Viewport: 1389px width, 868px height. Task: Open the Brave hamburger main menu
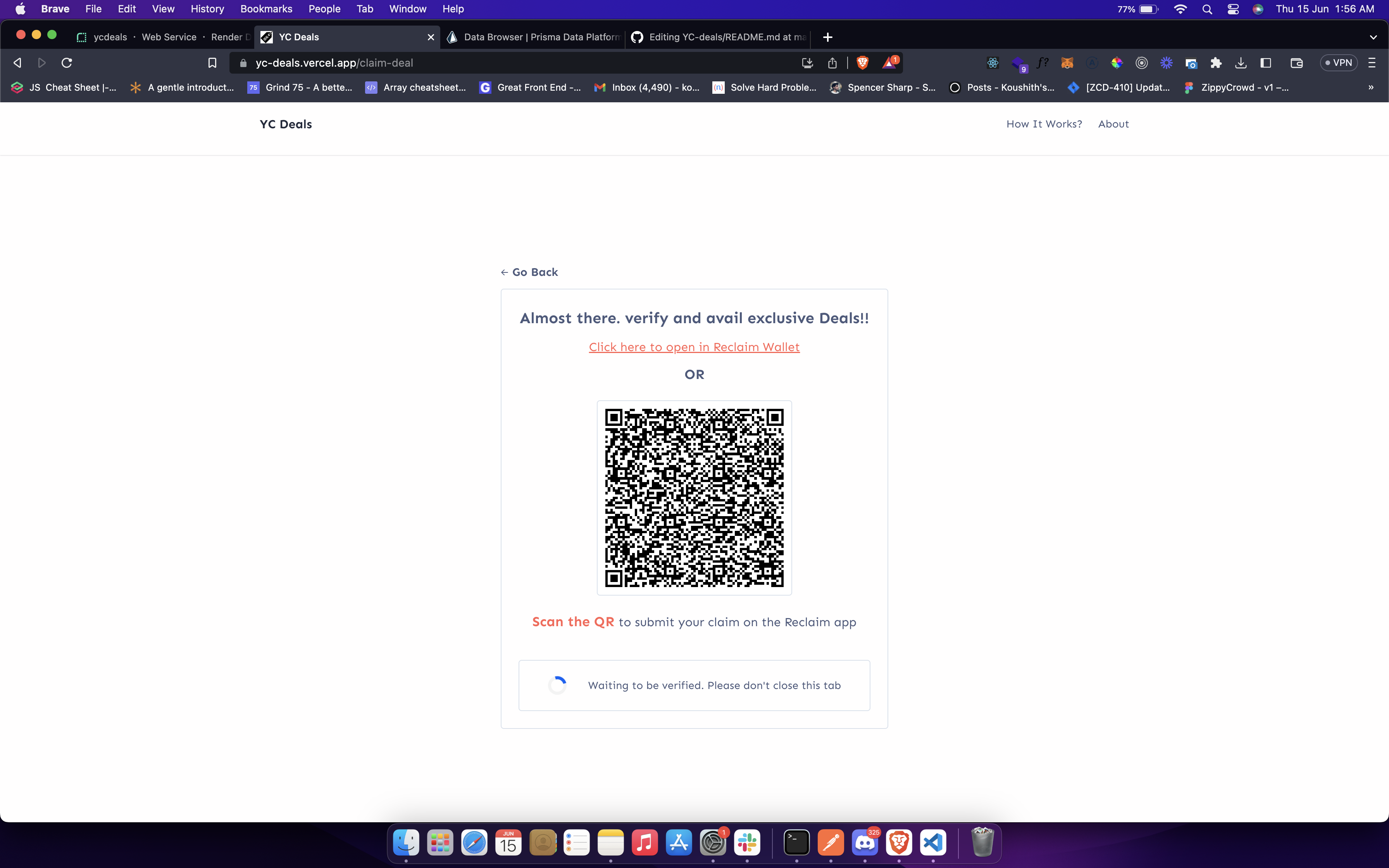tap(1372, 62)
